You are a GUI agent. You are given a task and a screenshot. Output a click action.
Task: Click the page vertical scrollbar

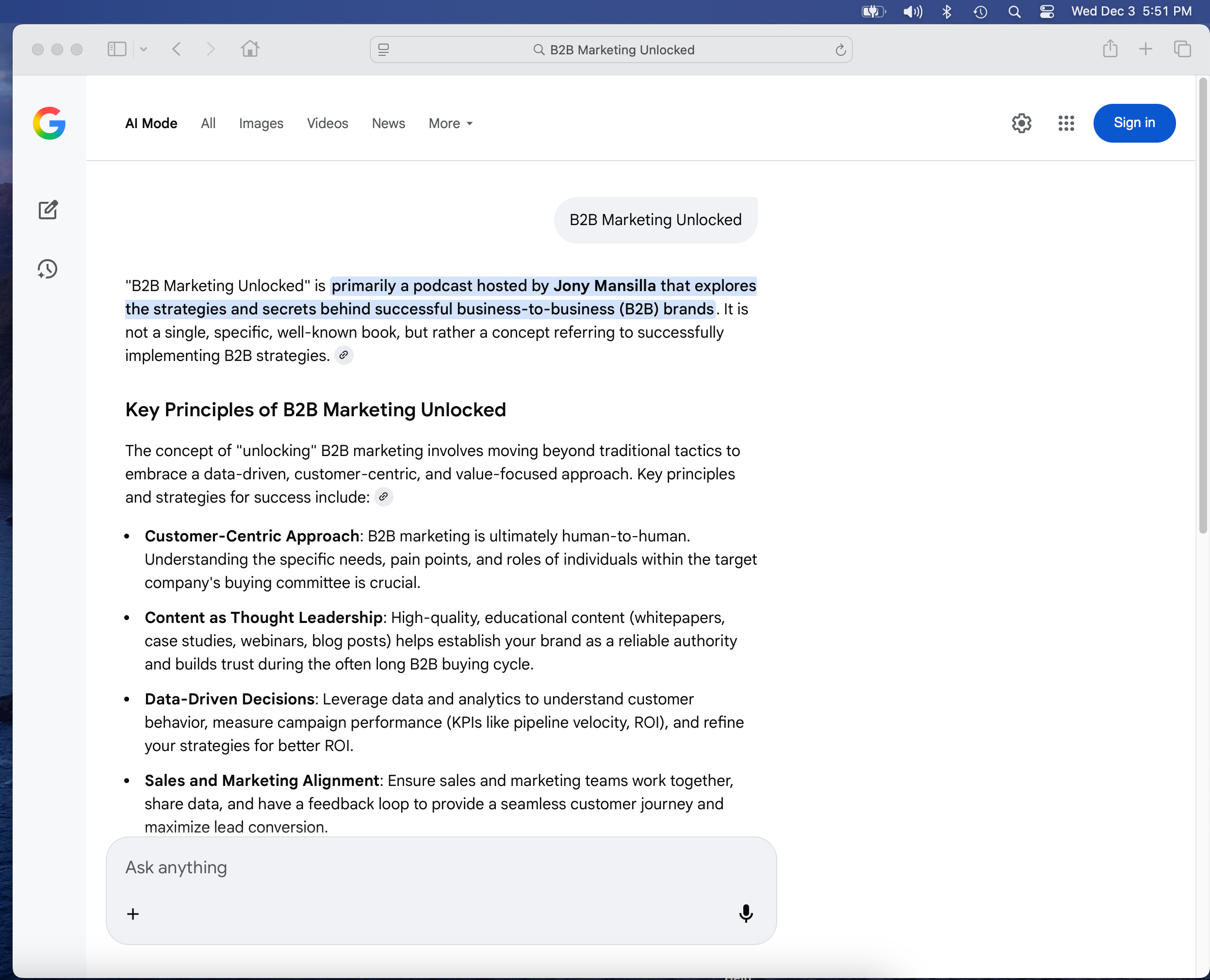point(1203,305)
